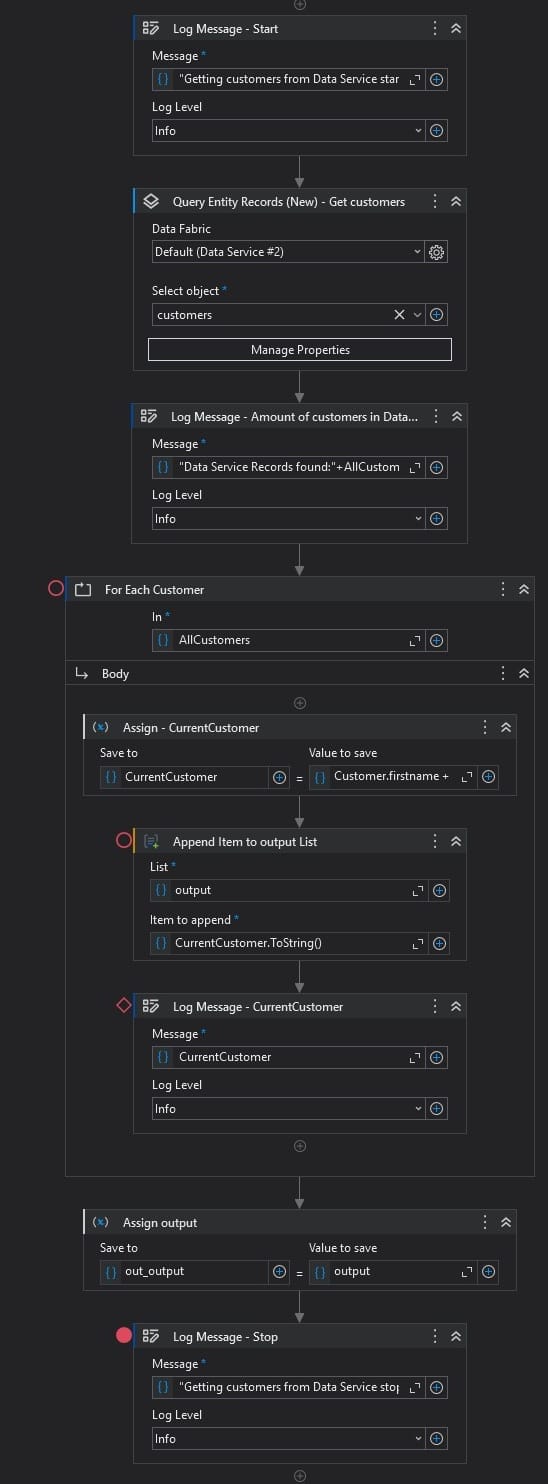Toggle breakpoint on Append Item to output List
The width and height of the screenshot is (548, 1484).
click(x=124, y=841)
